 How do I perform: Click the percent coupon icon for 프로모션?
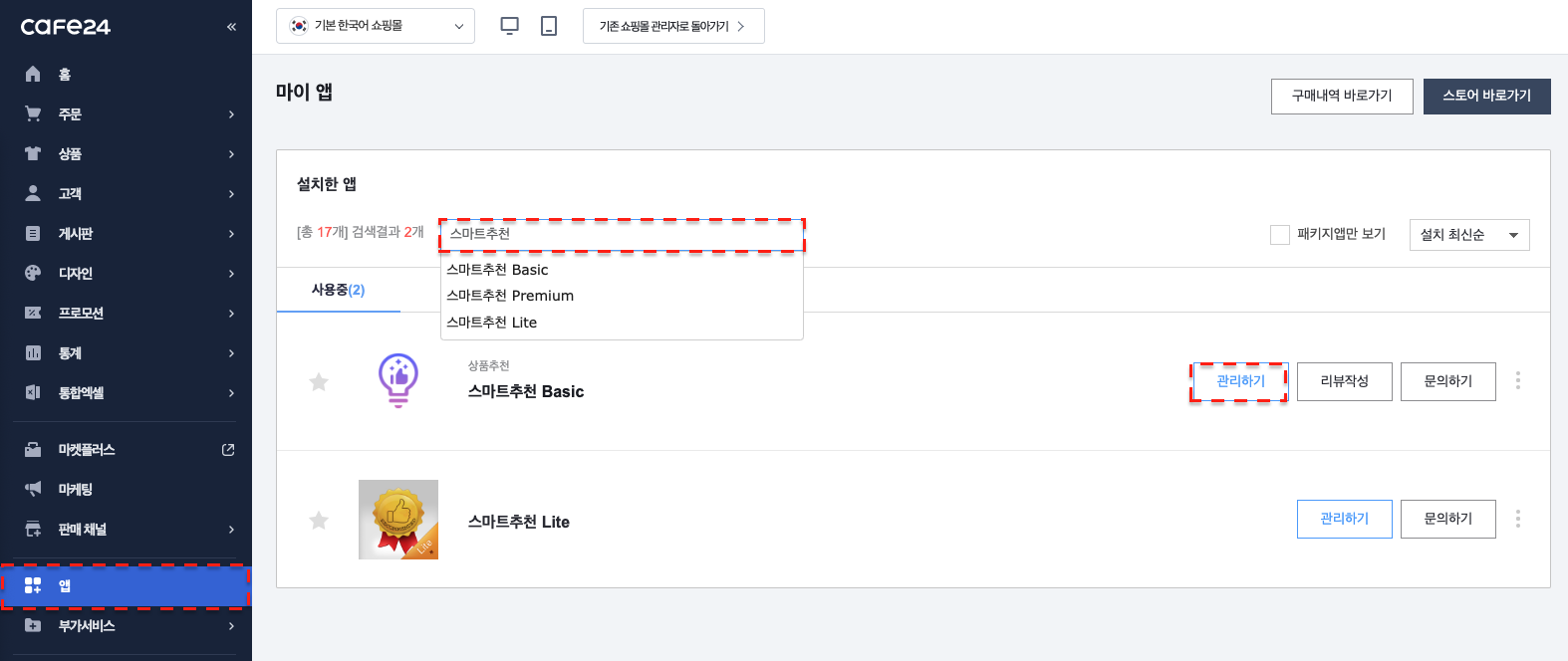pyautogui.click(x=33, y=313)
